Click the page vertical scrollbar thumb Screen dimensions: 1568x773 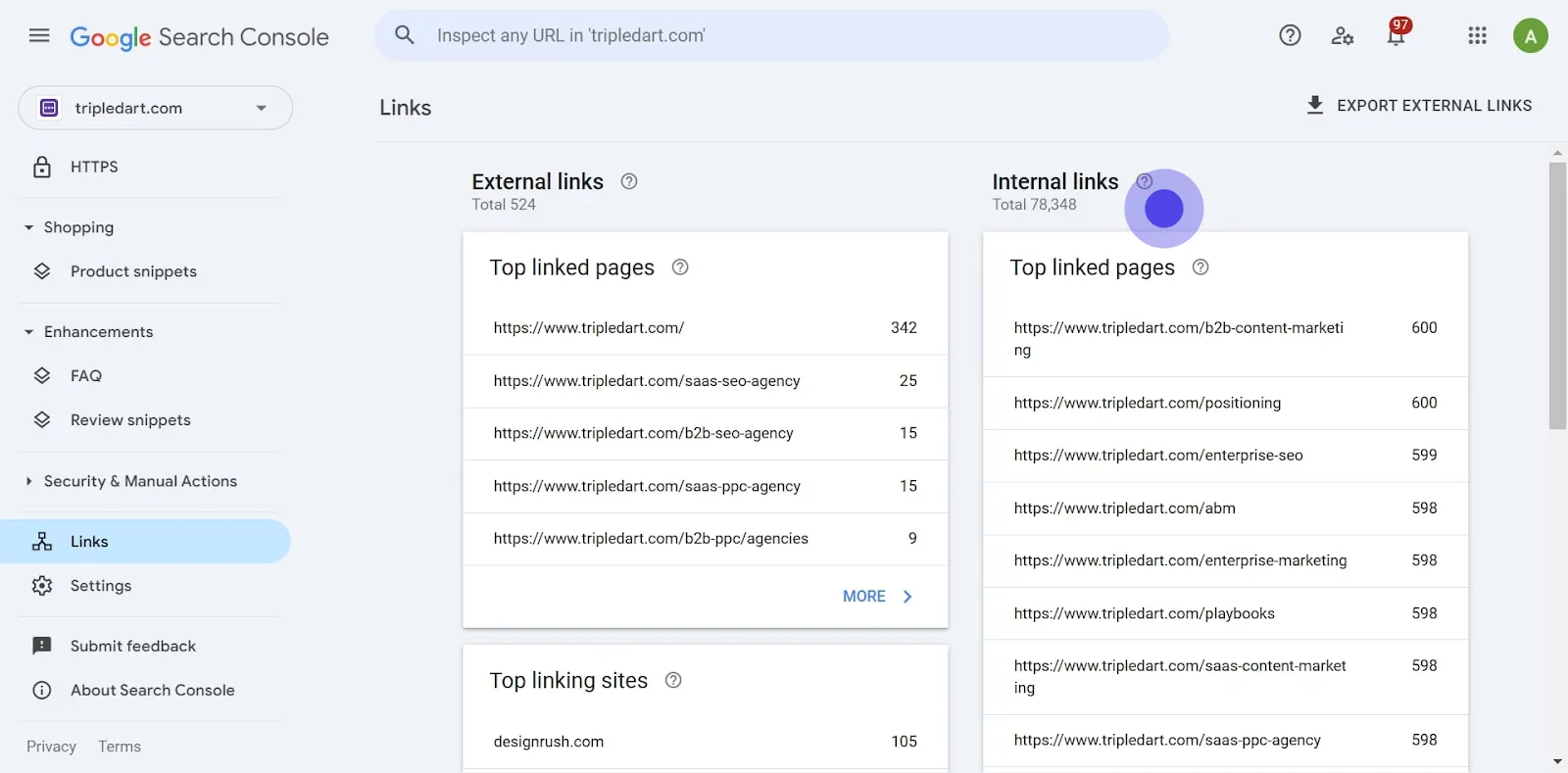(x=1557, y=295)
